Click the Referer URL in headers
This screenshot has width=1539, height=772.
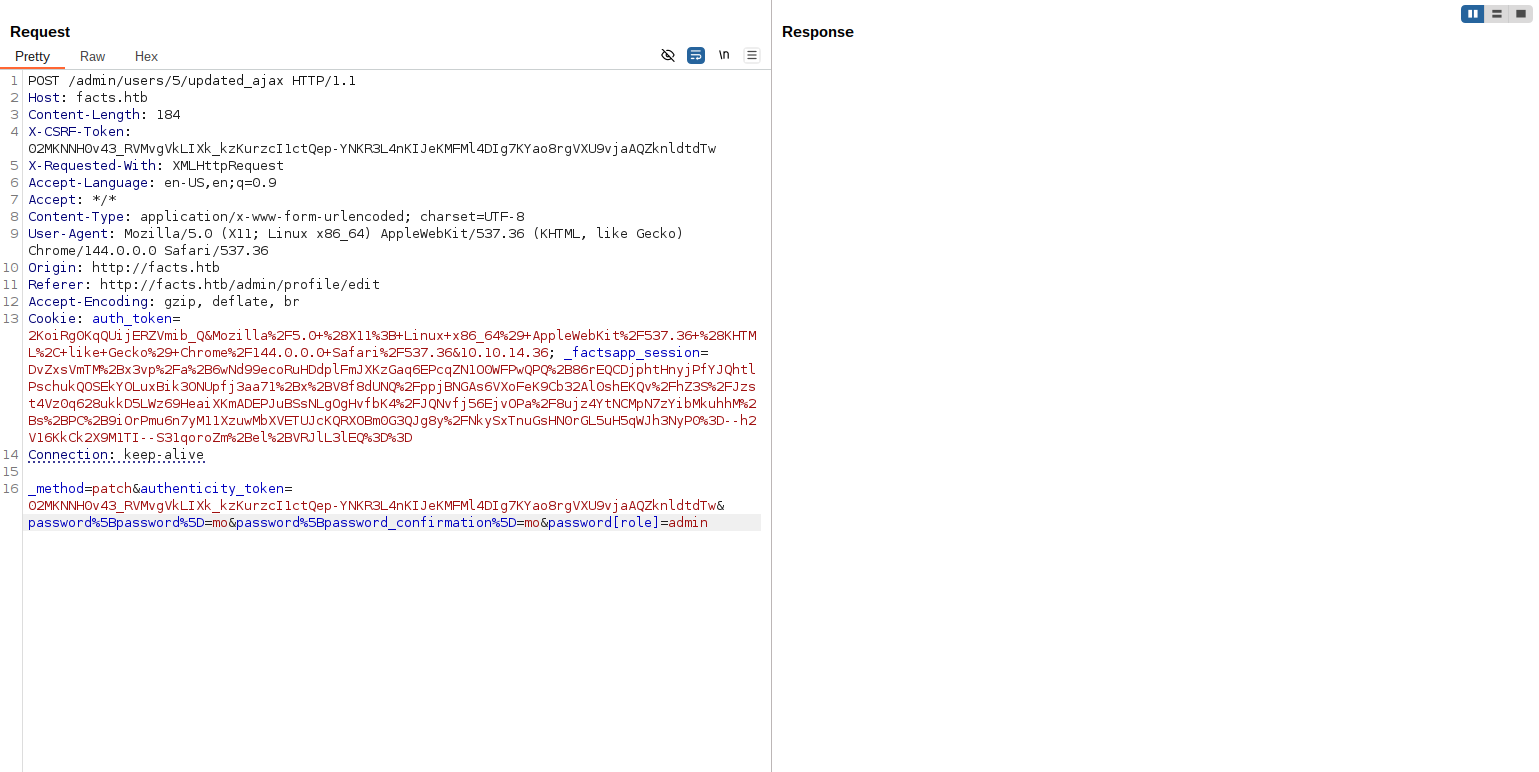[x=240, y=285]
